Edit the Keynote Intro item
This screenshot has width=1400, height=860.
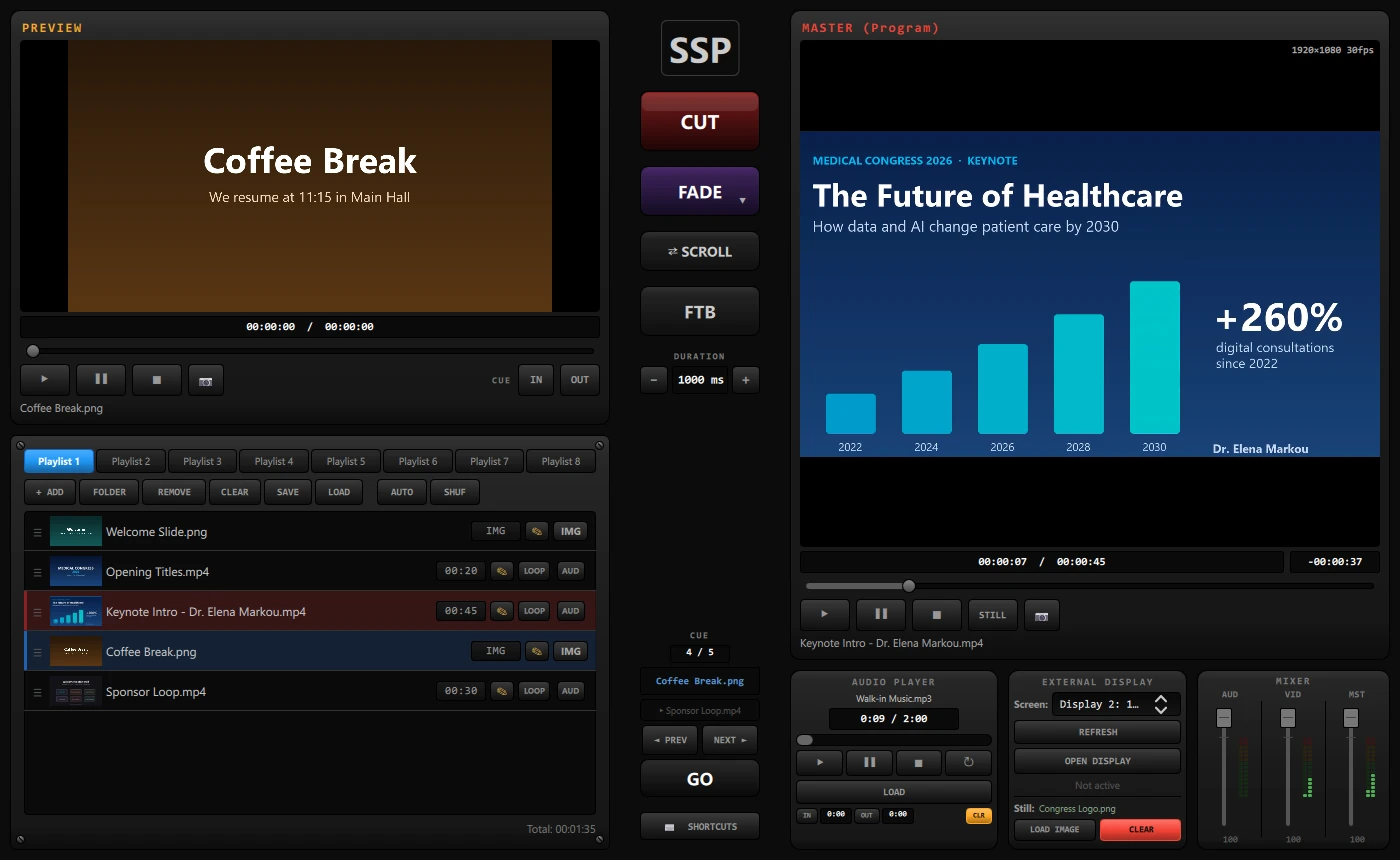tap(502, 611)
